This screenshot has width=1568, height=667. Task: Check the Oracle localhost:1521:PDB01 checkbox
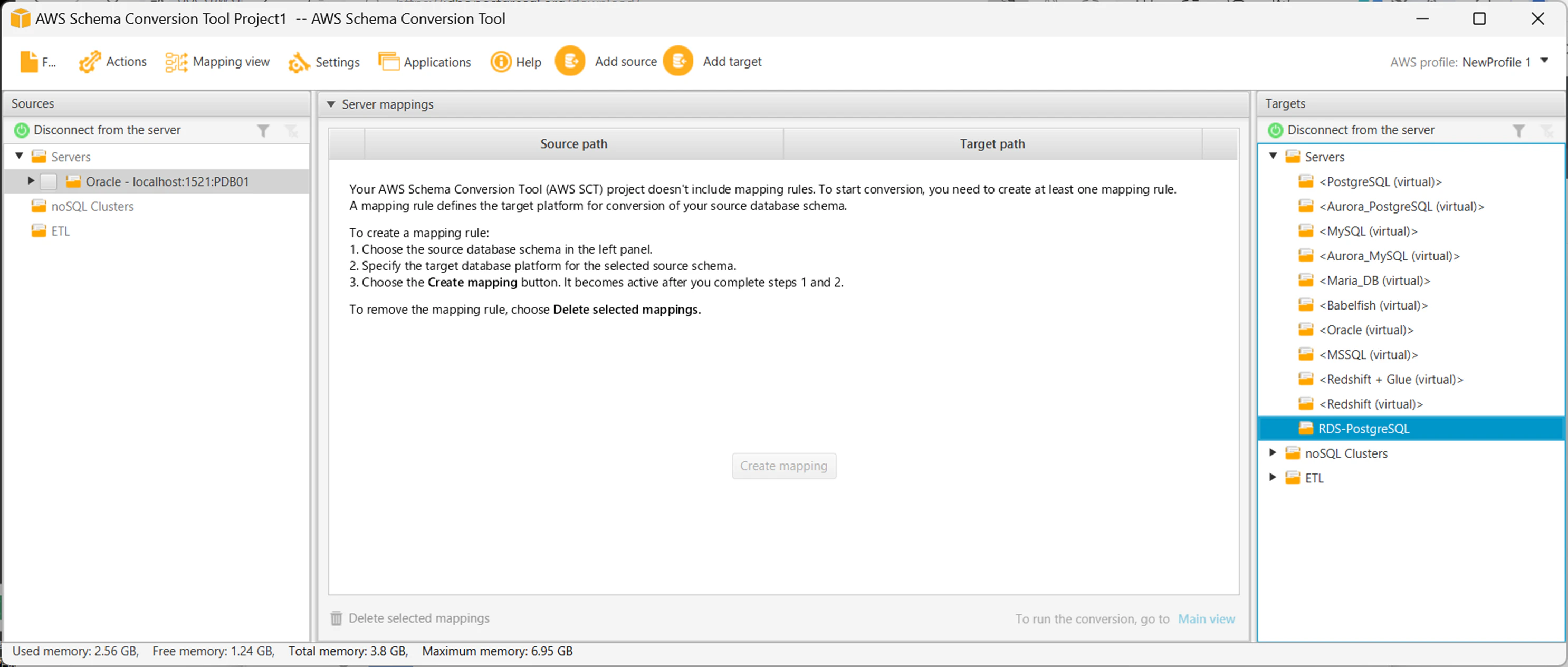click(49, 181)
